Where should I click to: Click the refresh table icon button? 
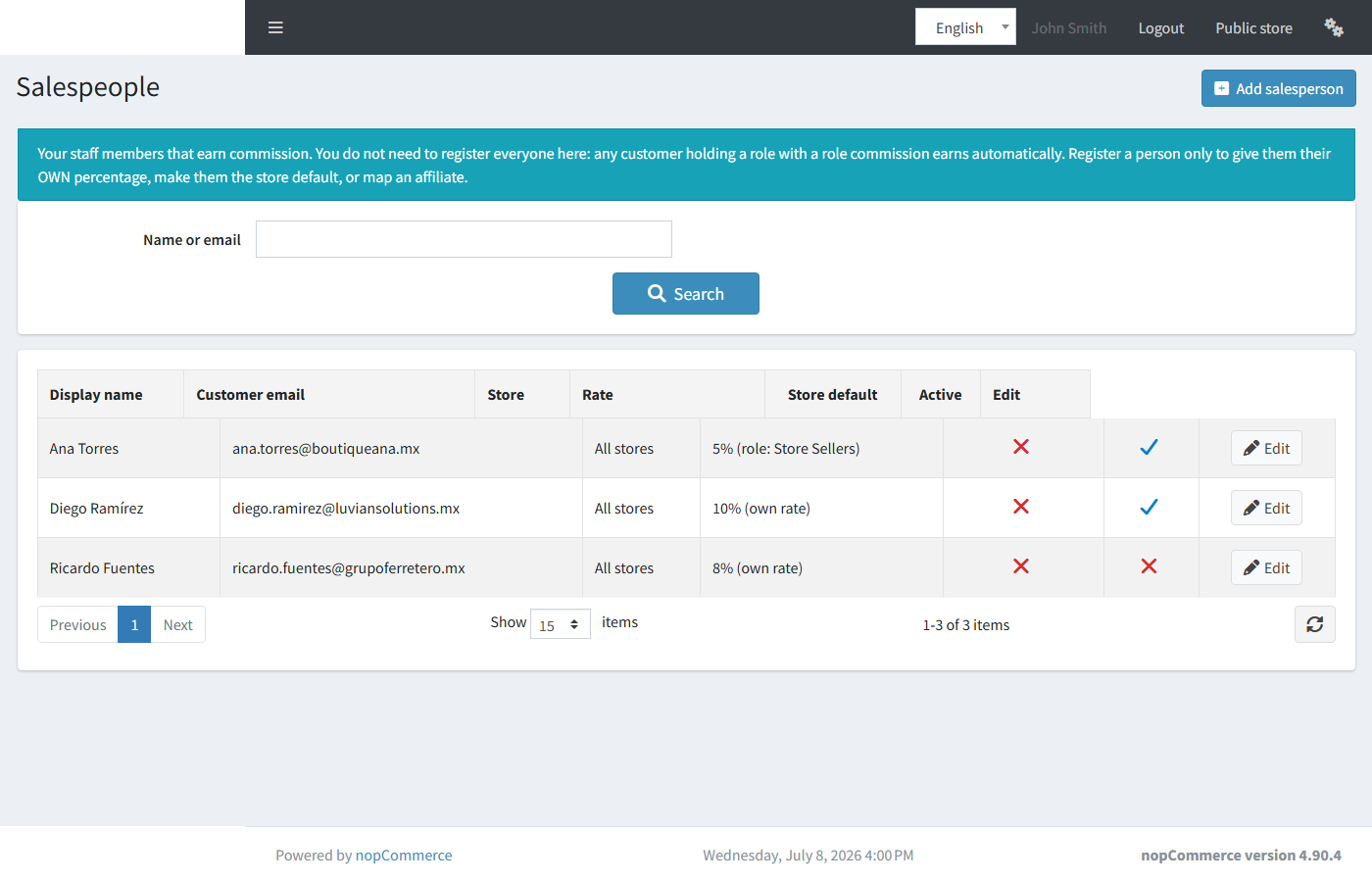tap(1315, 624)
